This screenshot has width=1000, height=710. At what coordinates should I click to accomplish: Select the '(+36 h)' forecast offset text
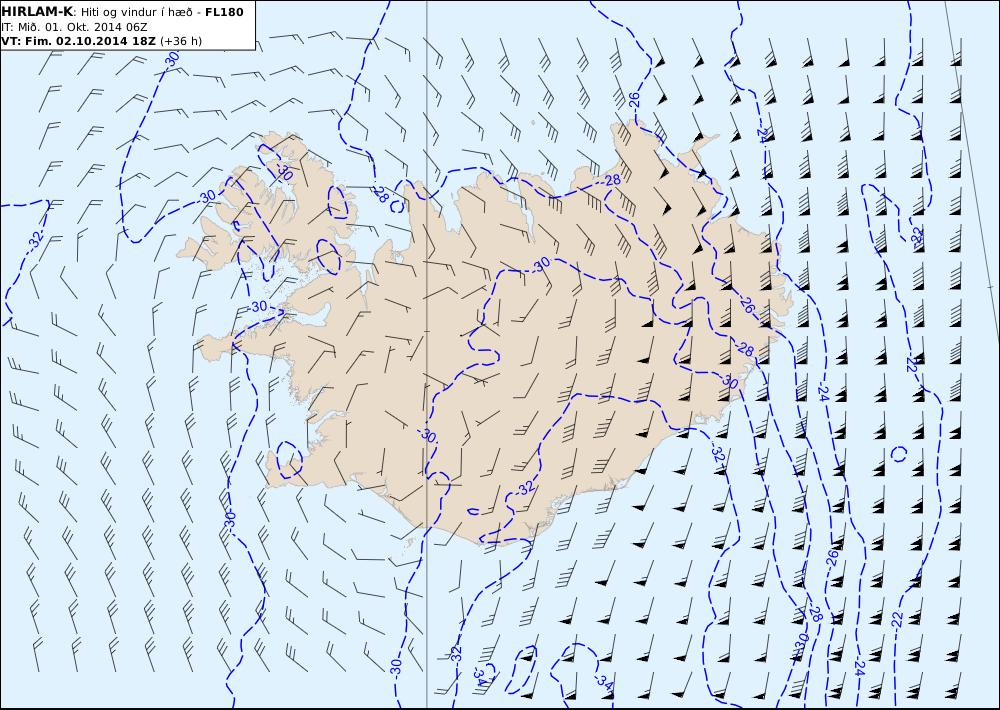(180, 41)
